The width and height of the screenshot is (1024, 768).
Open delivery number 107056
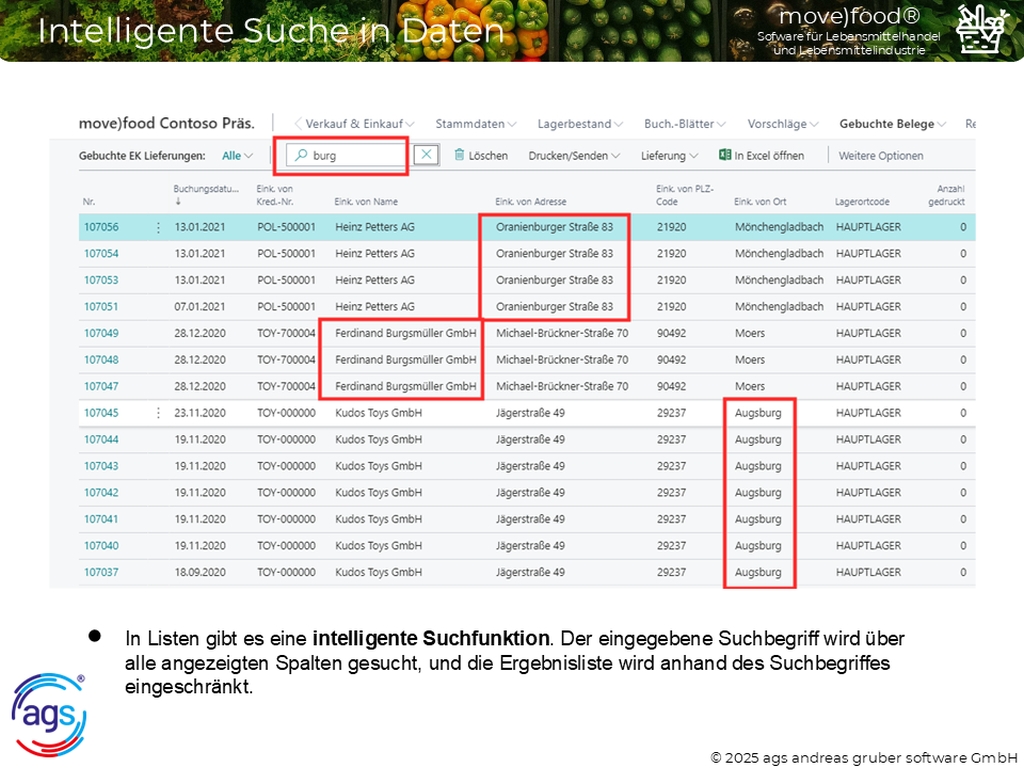101,227
